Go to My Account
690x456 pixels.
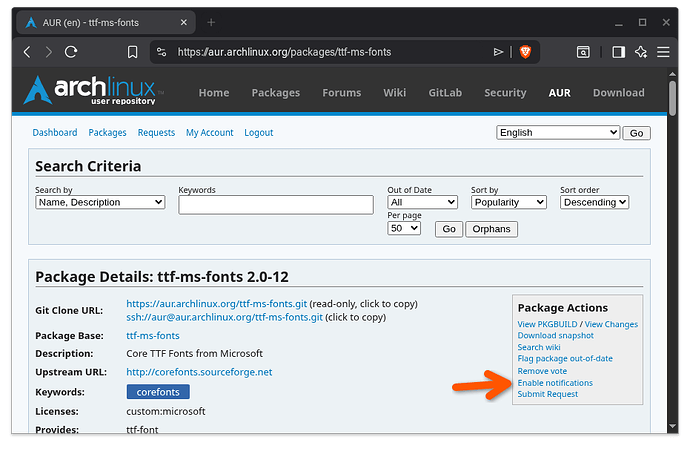(209, 132)
